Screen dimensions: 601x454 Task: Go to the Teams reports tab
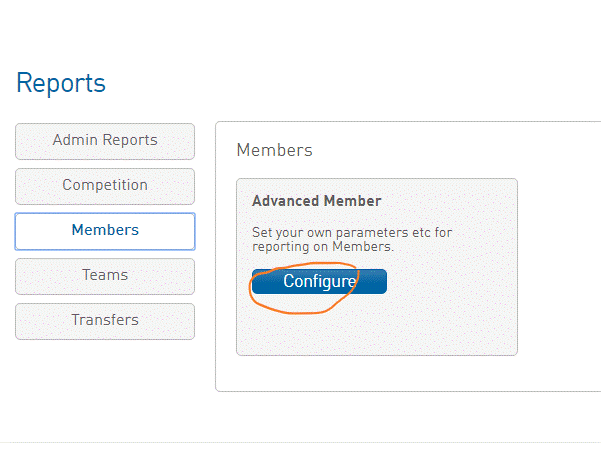click(x=105, y=276)
